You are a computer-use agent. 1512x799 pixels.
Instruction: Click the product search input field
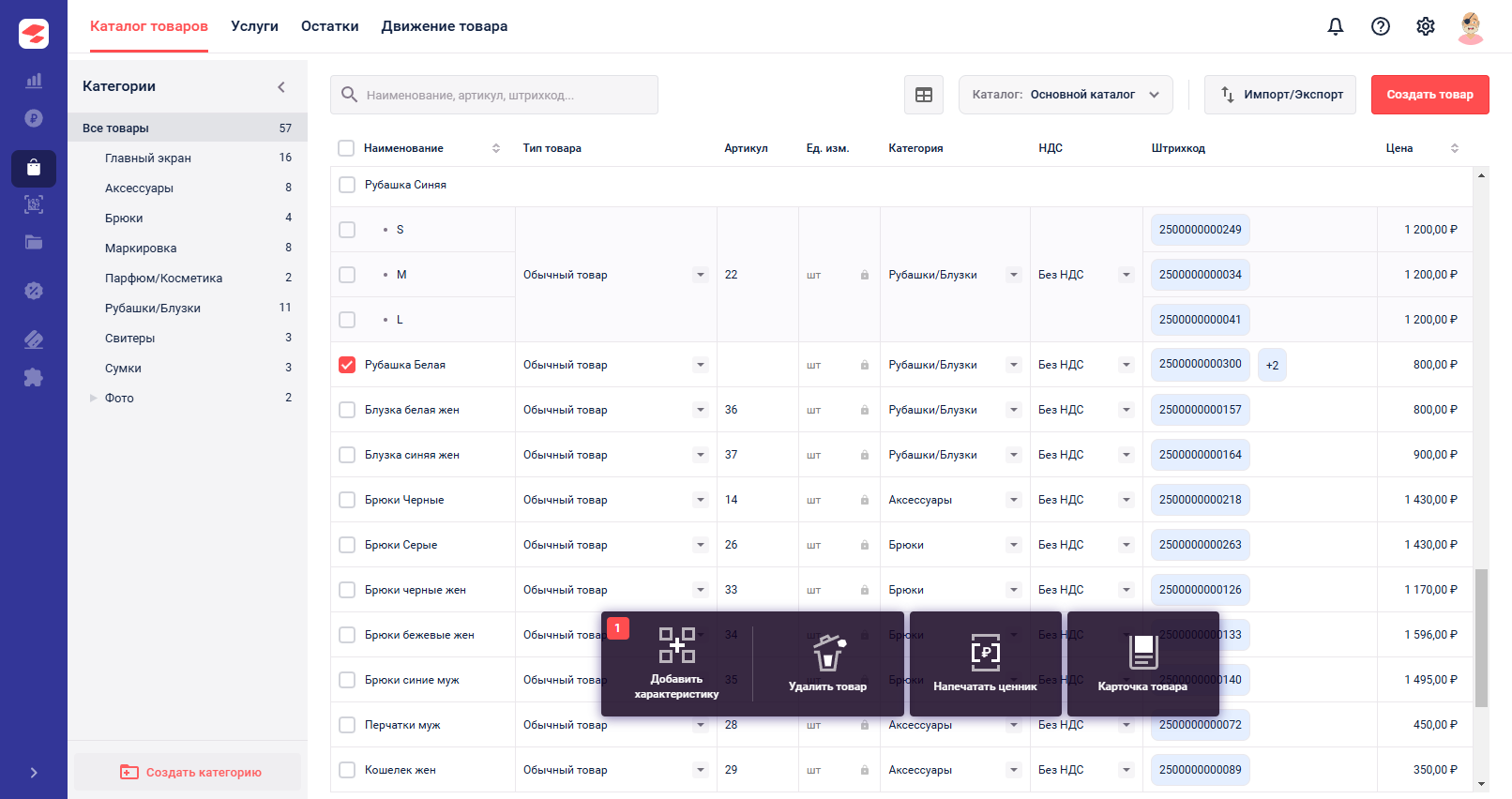point(494,95)
